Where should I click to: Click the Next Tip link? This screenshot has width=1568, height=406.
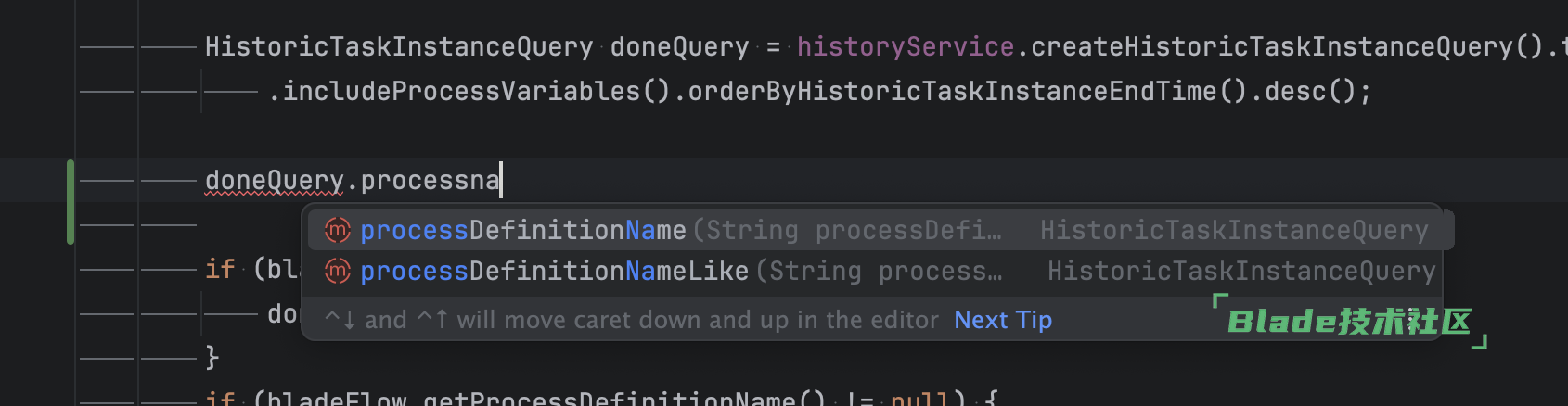click(1002, 320)
